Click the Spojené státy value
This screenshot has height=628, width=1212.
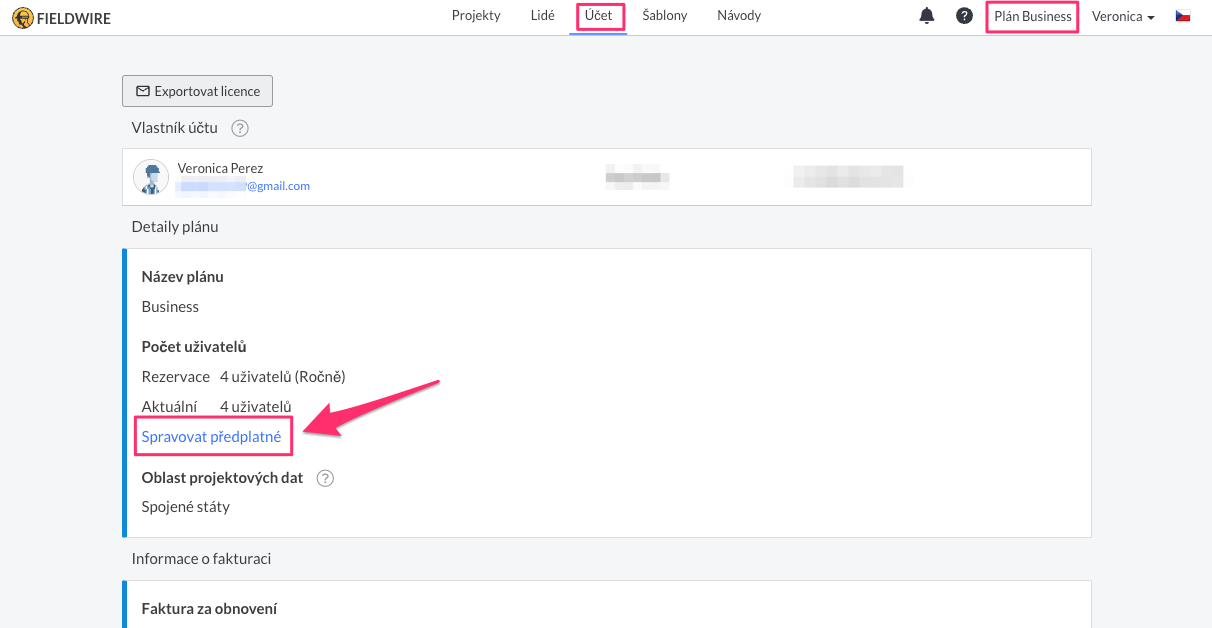pos(186,507)
